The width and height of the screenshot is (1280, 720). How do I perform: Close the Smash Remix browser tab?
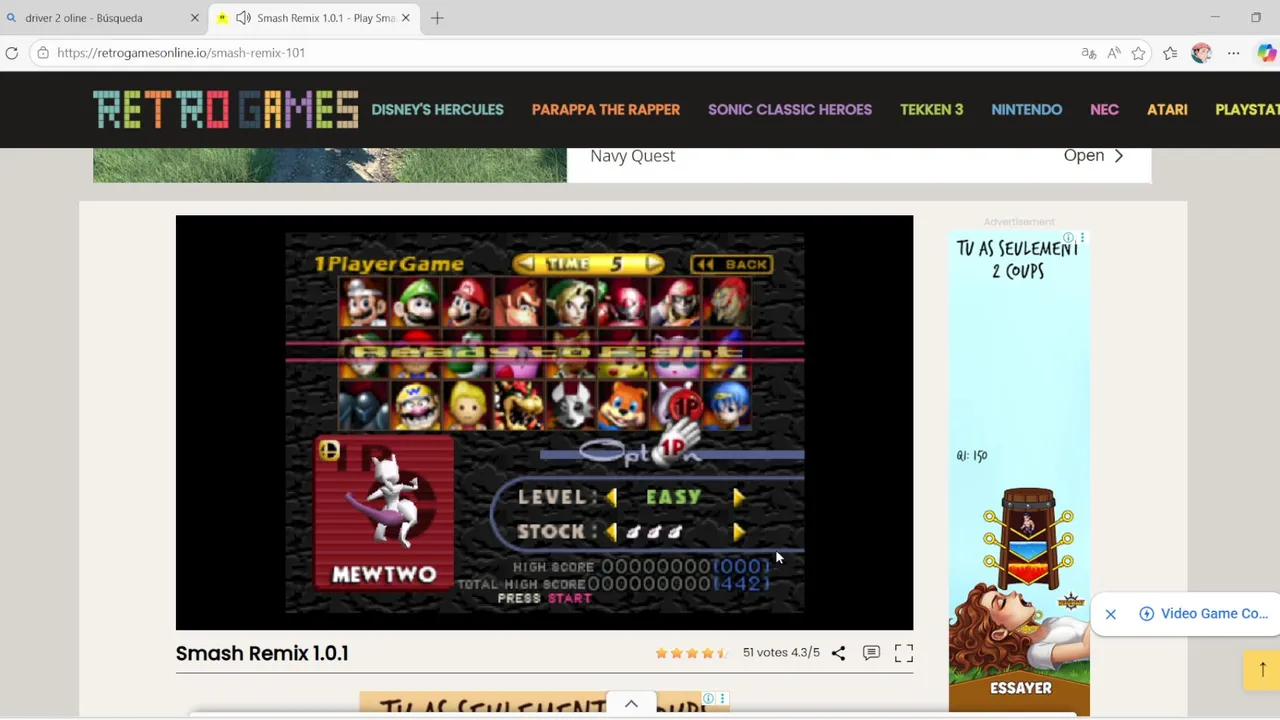[405, 18]
